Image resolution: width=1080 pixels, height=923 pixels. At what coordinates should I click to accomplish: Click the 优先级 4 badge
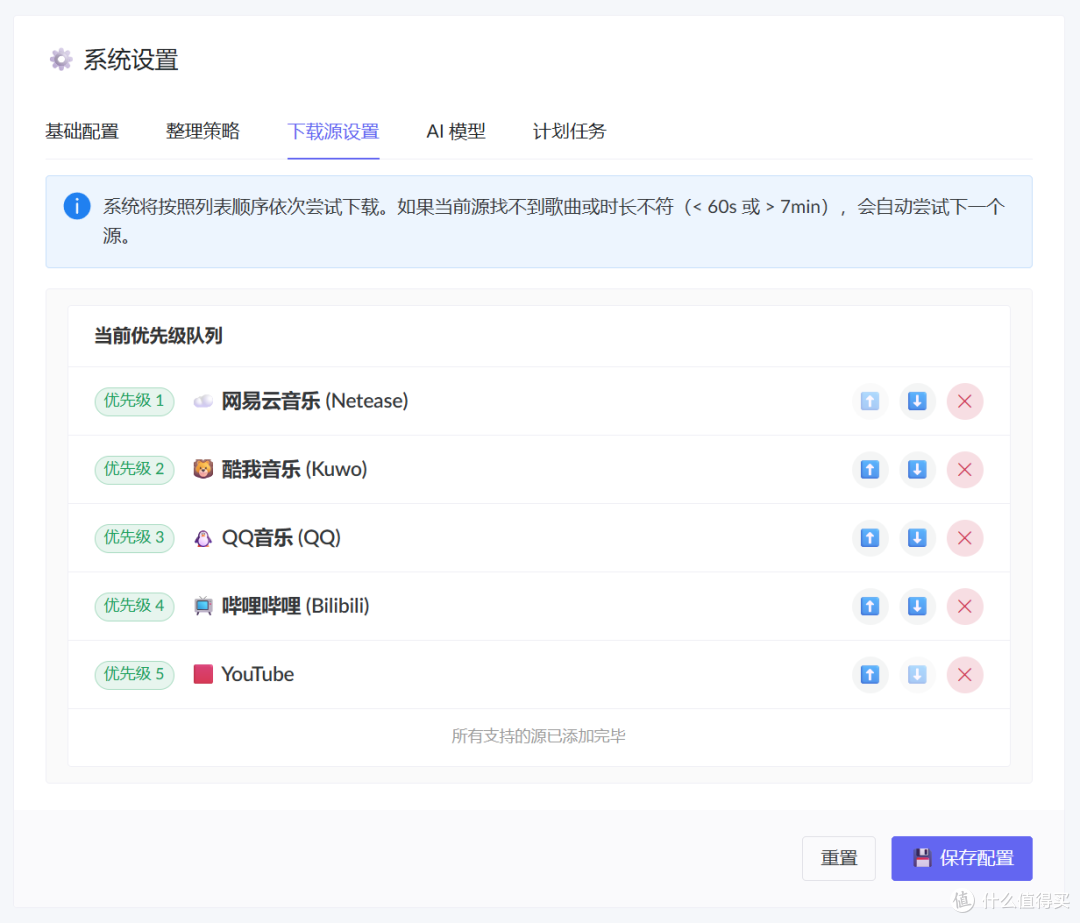pyautogui.click(x=134, y=606)
